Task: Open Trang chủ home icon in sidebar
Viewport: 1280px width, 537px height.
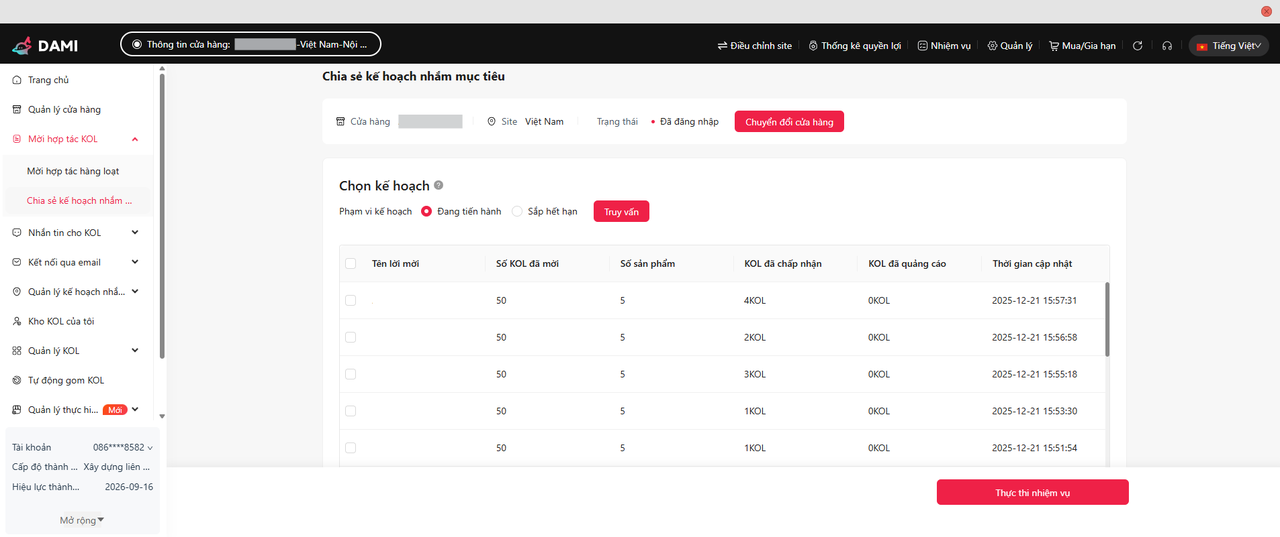Action: (x=17, y=80)
